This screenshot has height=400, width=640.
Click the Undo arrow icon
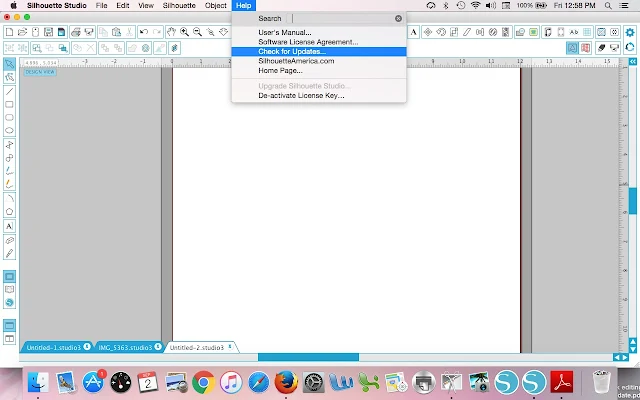pyautogui.click(x=143, y=32)
